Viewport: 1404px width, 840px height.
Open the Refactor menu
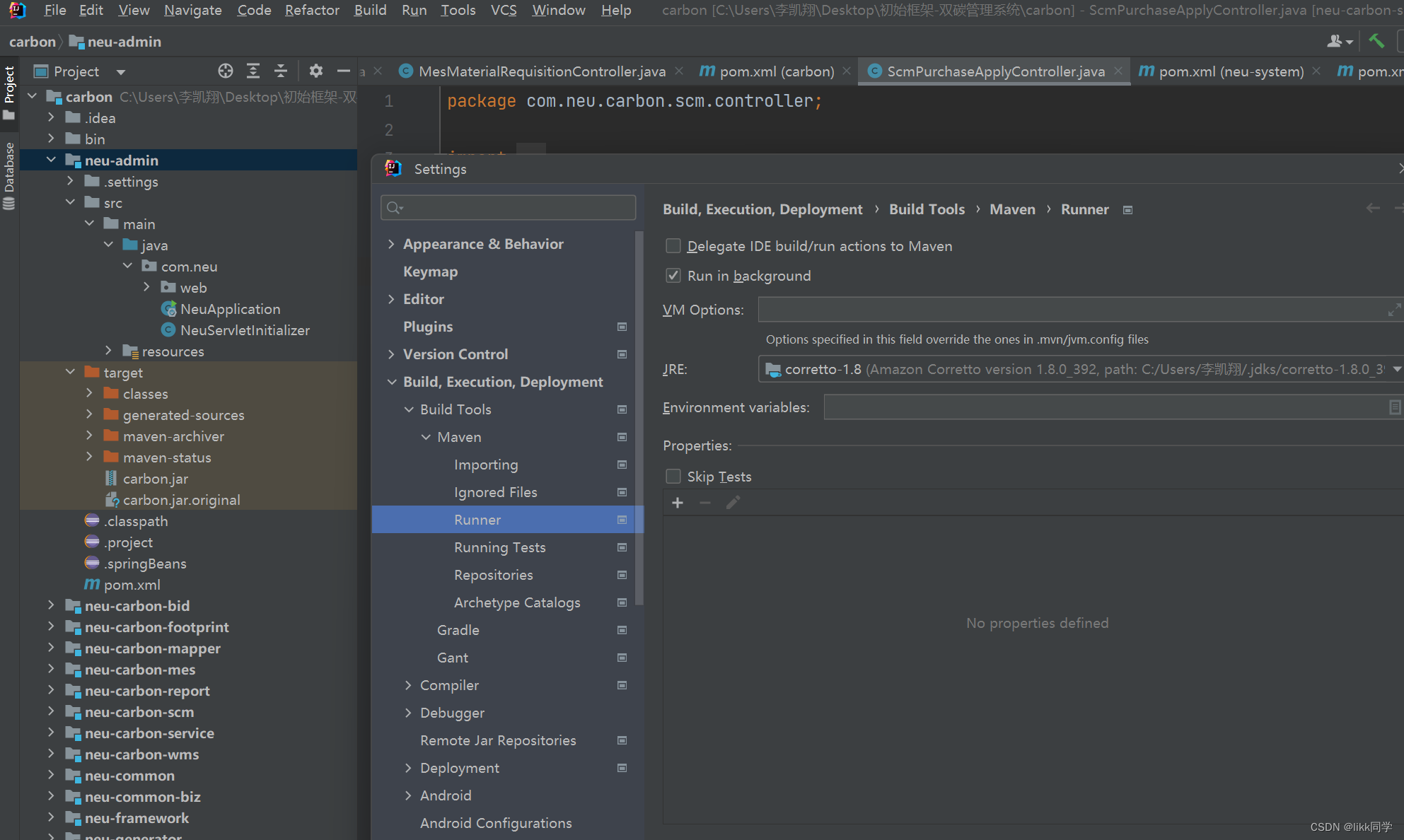[x=312, y=10]
